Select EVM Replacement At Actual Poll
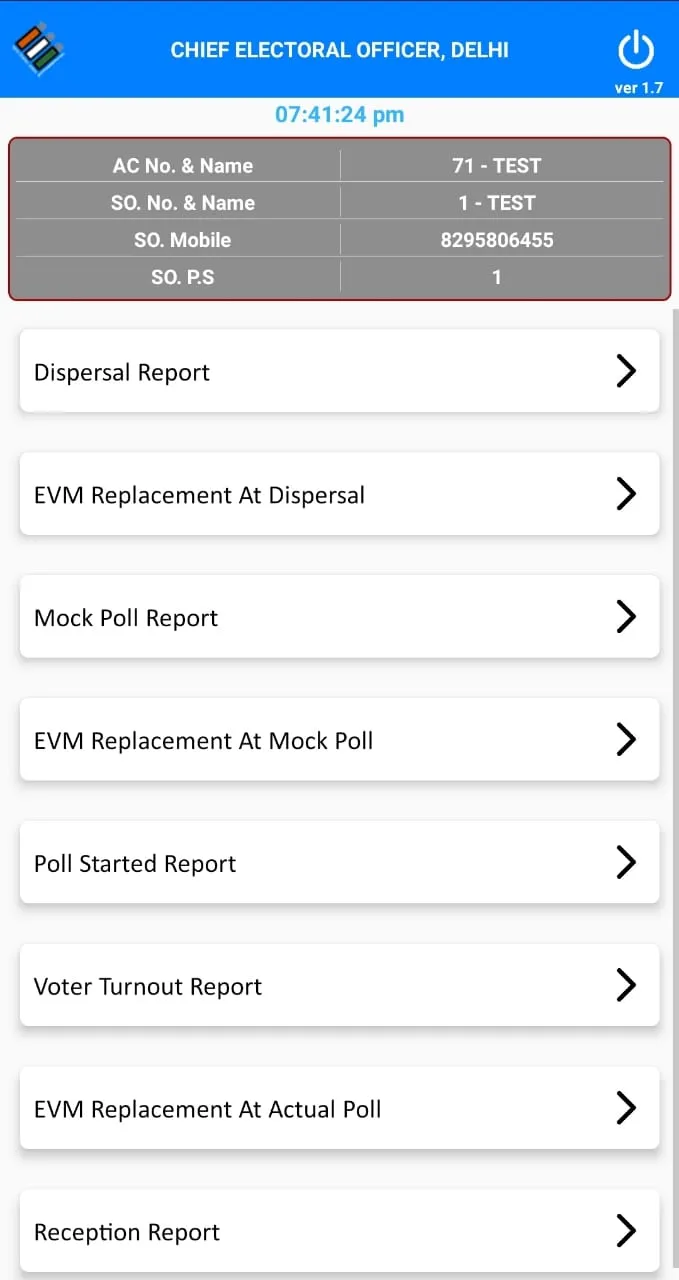Viewport: 679px width, 1280px height. (339, 1109)
